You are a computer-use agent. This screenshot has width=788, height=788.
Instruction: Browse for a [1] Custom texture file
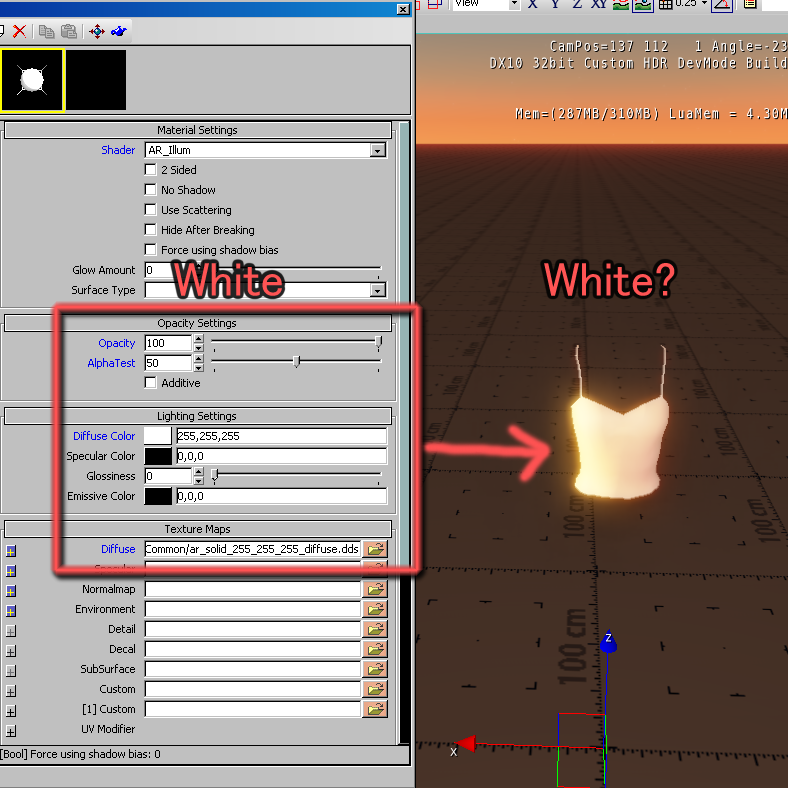click(x=375, y=709)
